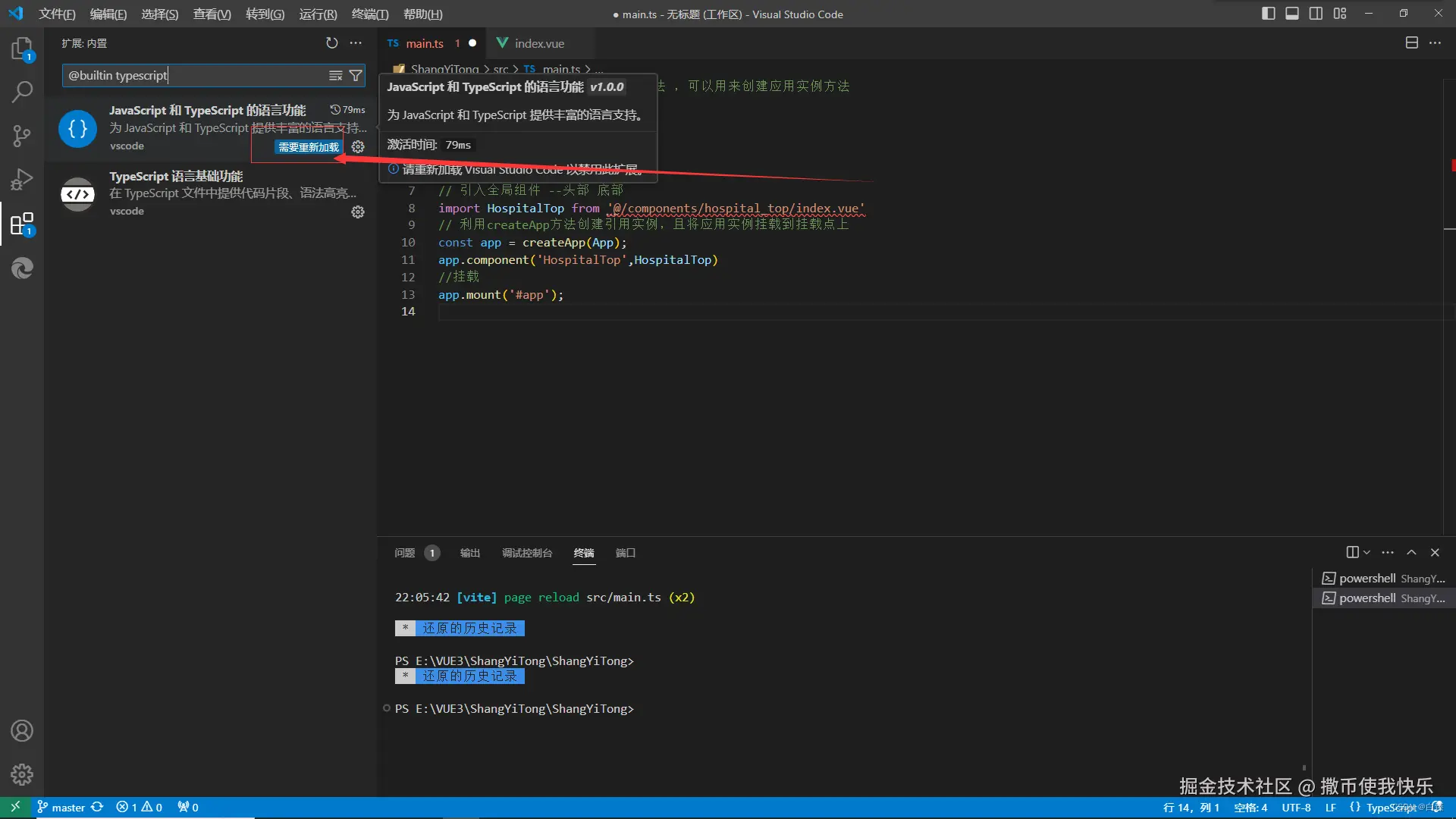Open the Source Control view
The height and width of the screenshot is (819, 1456).
click(21, 136)
